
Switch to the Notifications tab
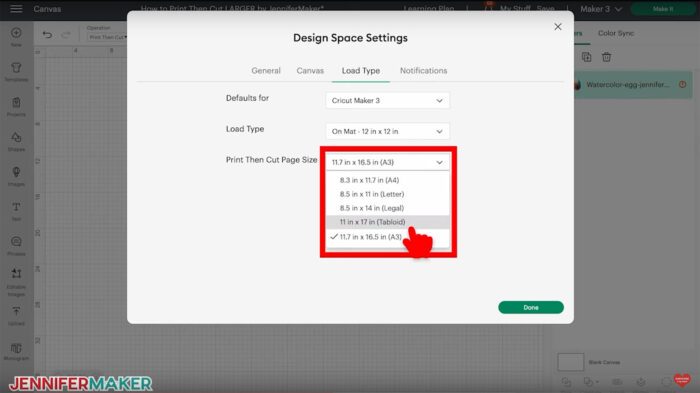coord(423,71)
